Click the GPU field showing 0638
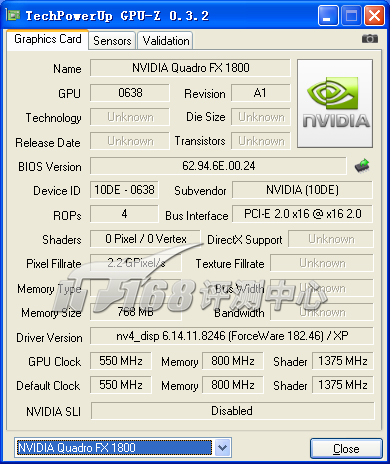Screen dimensions: 392x464 pos(130,93)
